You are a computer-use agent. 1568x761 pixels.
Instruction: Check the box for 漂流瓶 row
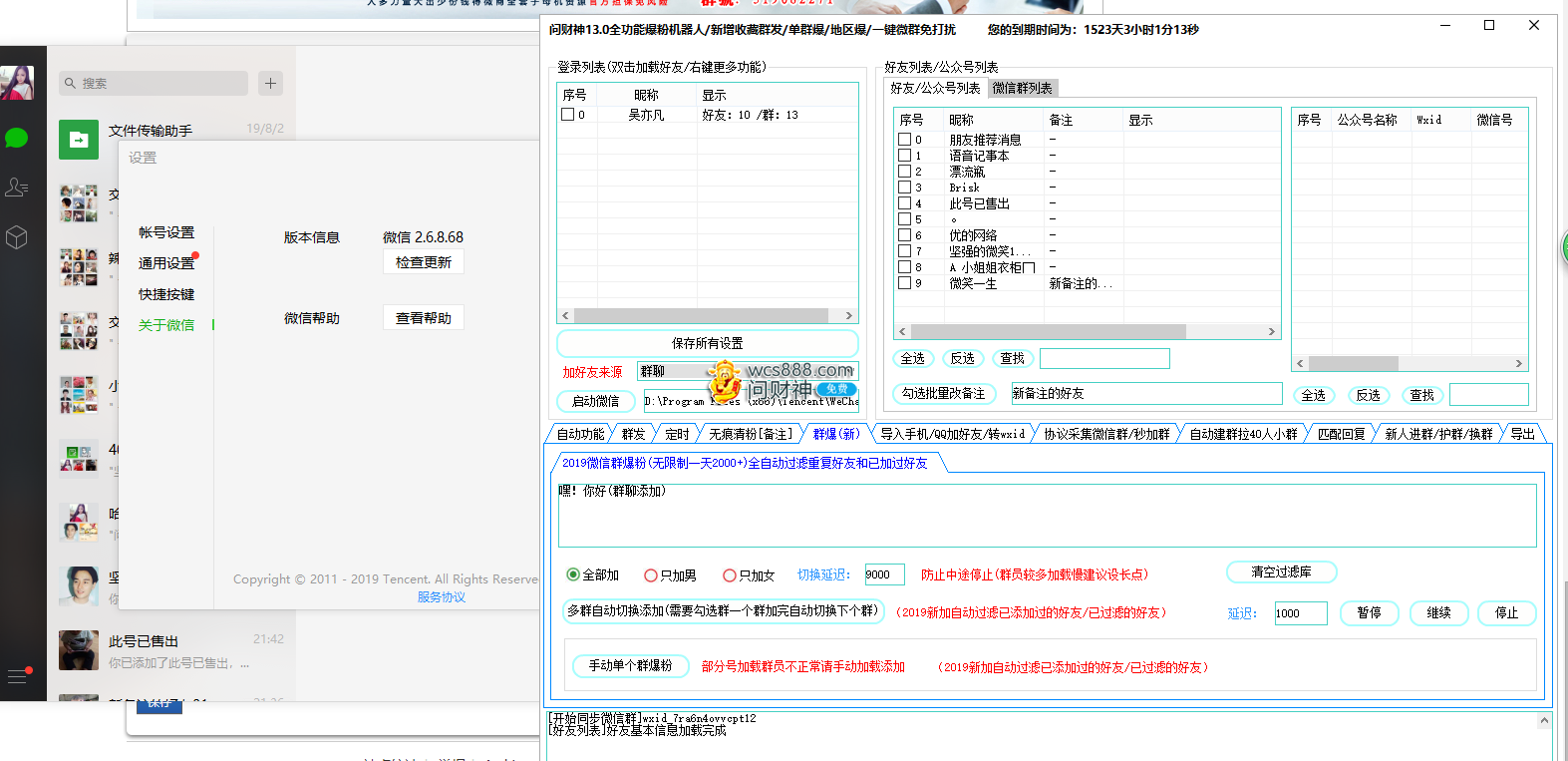904,172
